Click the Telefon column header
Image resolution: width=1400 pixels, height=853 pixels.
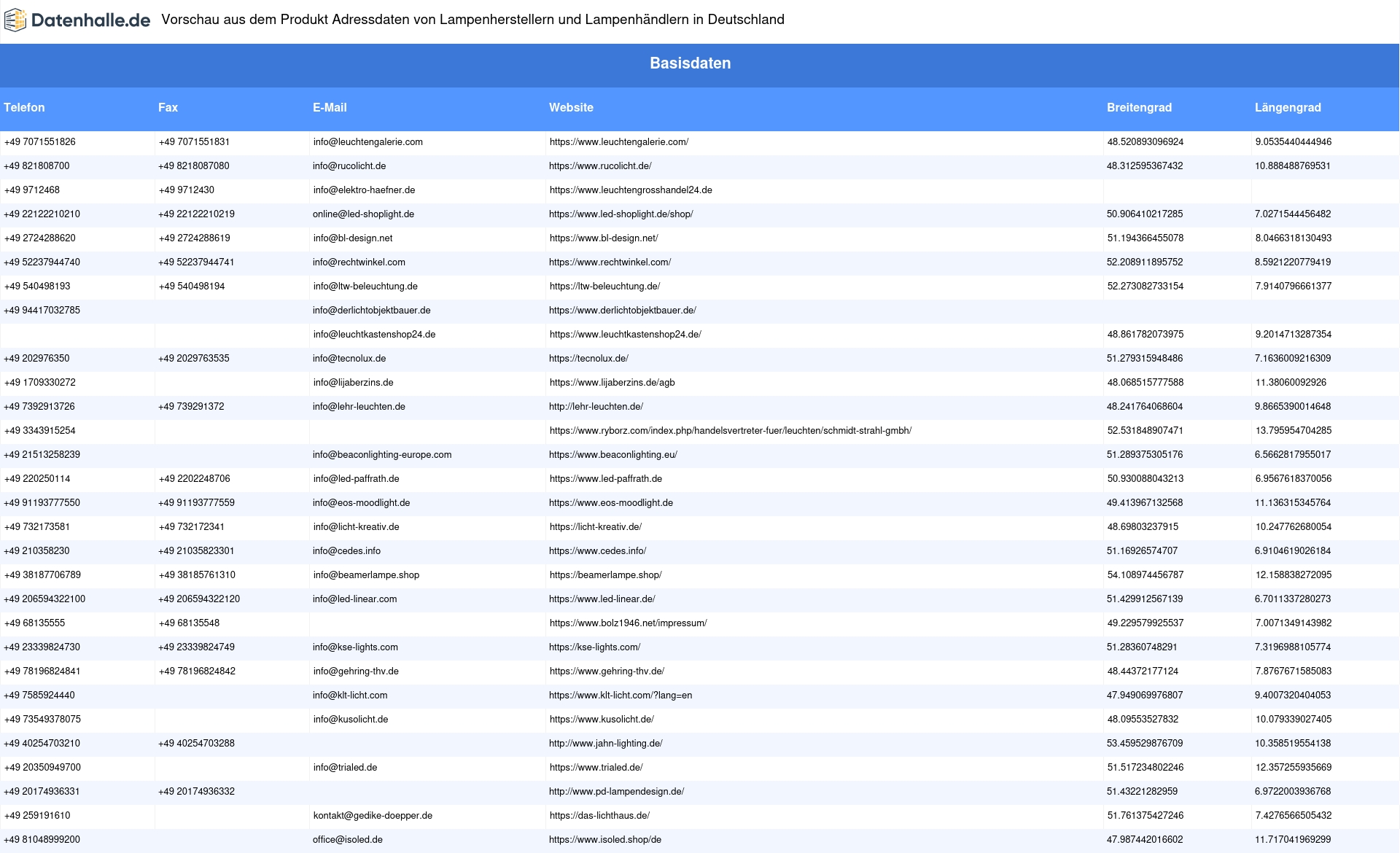point(24,107)
